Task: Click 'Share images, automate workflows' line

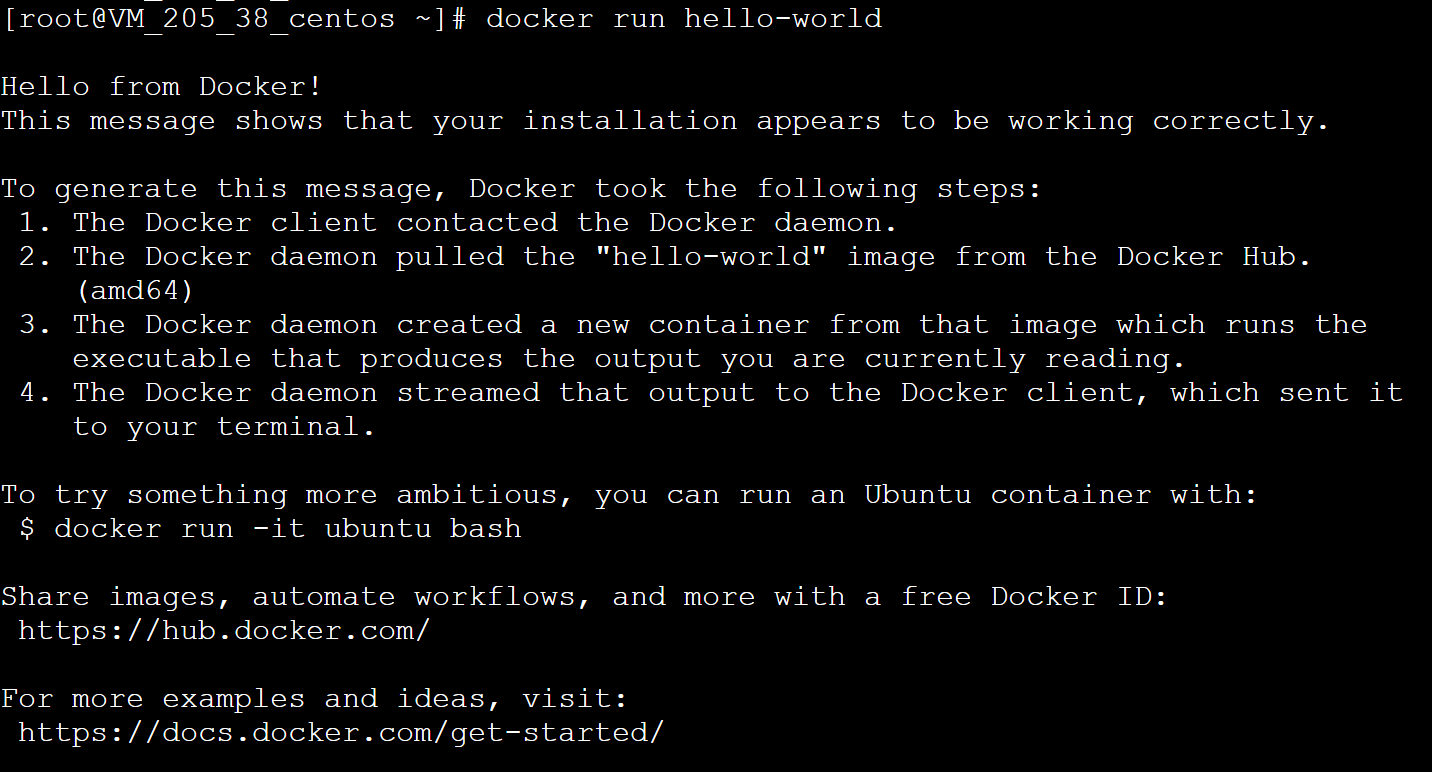Action: coord(584,597)
